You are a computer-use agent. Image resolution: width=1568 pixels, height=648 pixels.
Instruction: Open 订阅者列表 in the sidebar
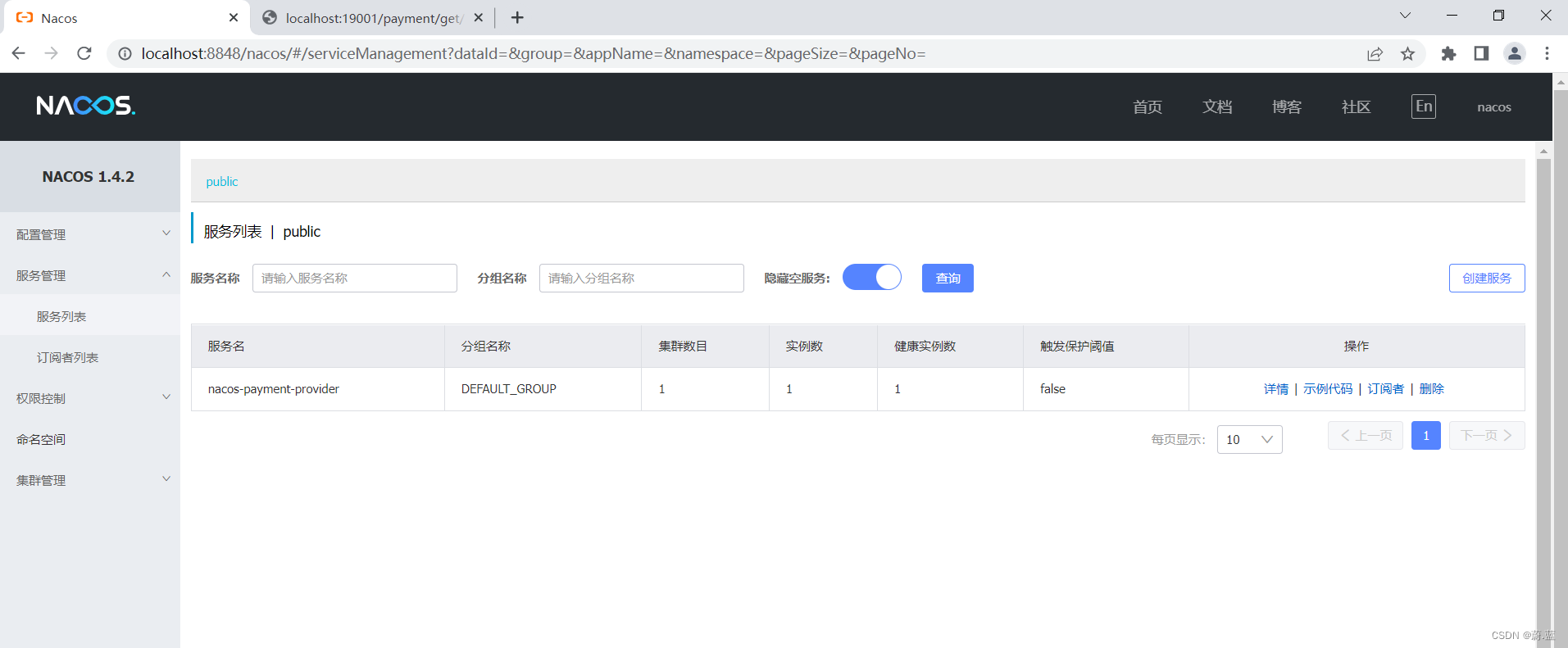pyautogui.click(x=90, y=357)
